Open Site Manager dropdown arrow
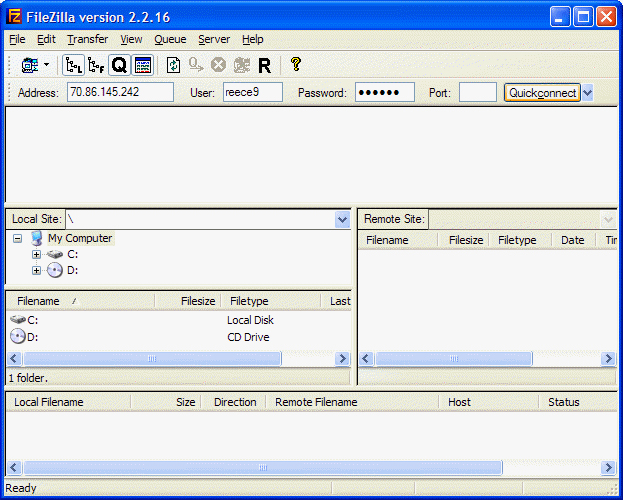 (46, 64)
